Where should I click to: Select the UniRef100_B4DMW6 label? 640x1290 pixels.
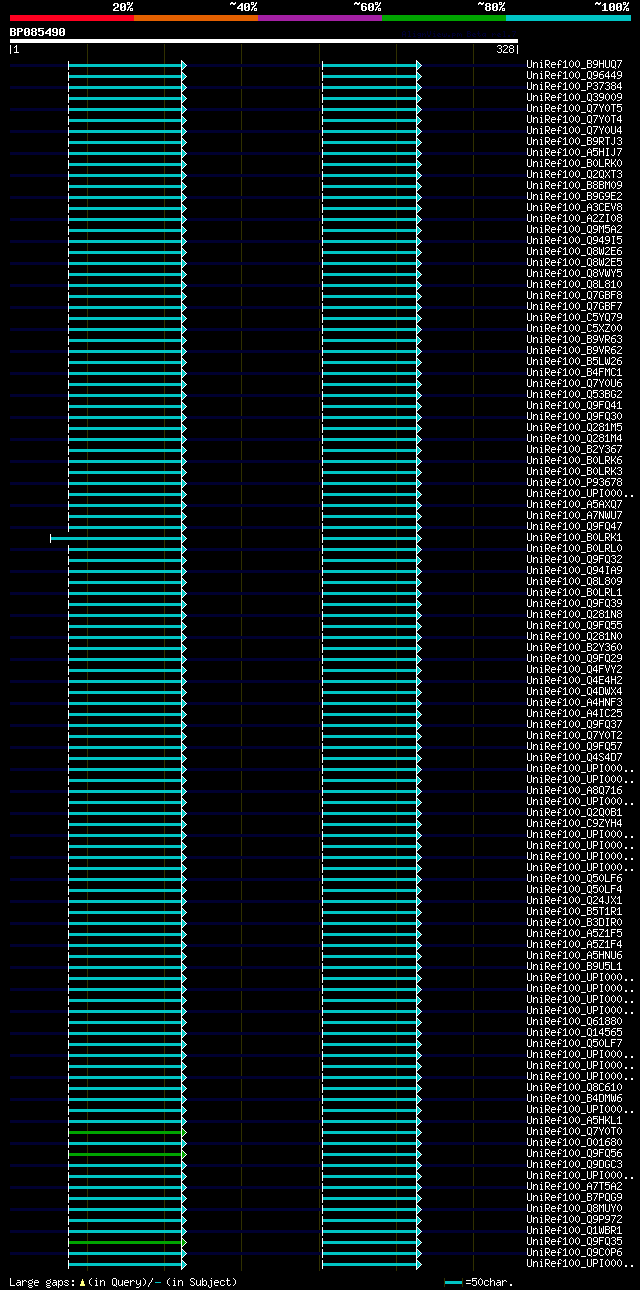[575, 1099]
